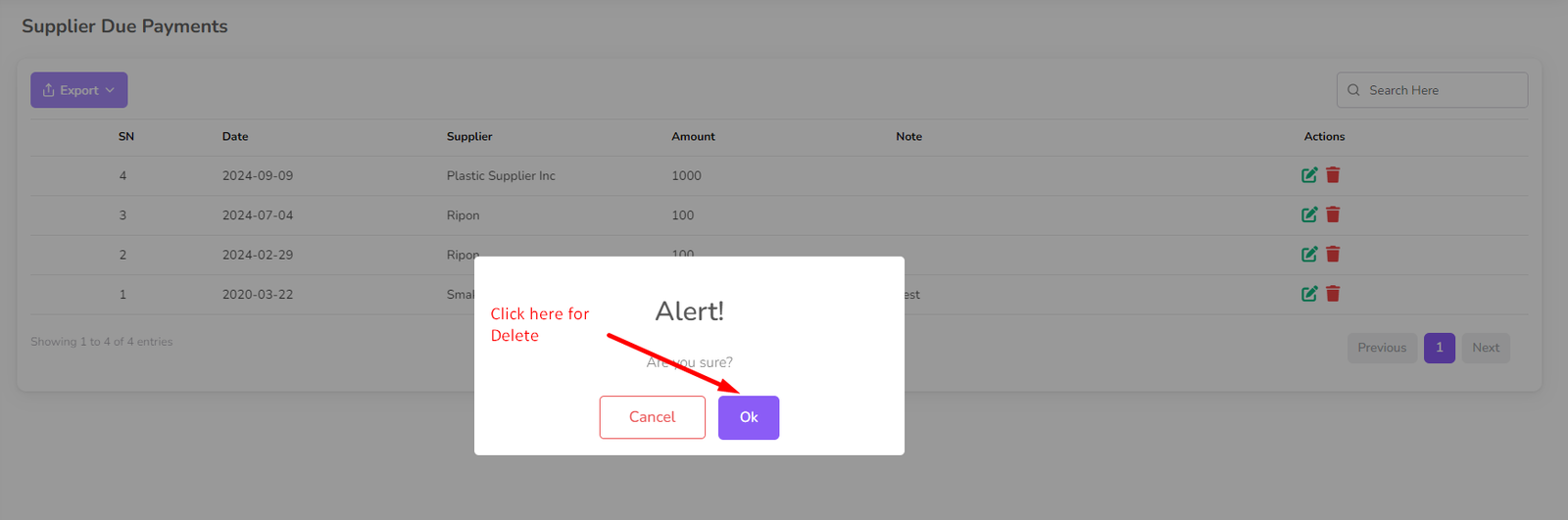Screen dimensions: 1568x520
Task: Click trash icon for 2024-07-04 payment
Action: pos(1333,214)
